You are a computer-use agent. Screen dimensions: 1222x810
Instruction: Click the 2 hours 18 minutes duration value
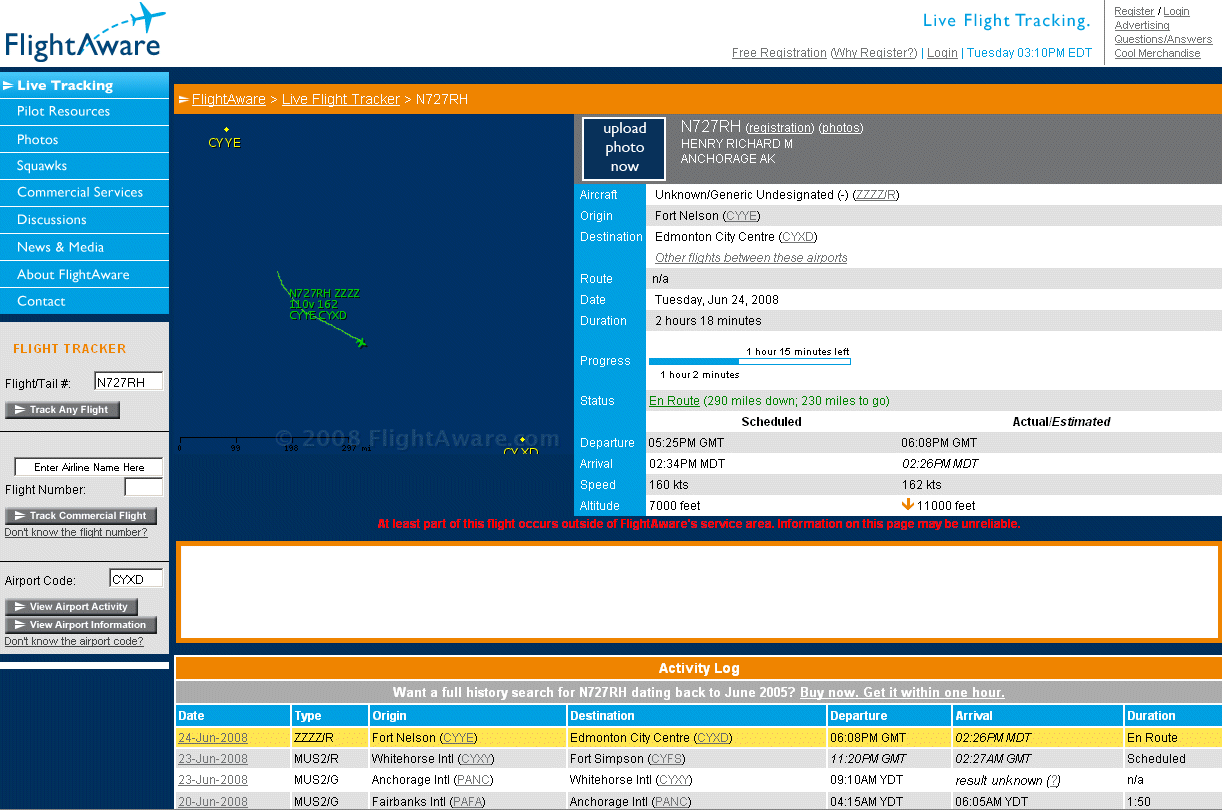pyautogui.click(x=708, y=321)
